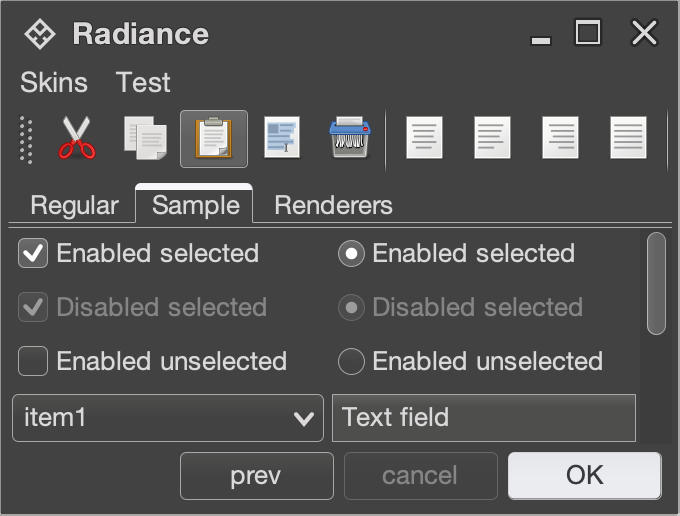Center text using toolbar icon

[492, 138]
